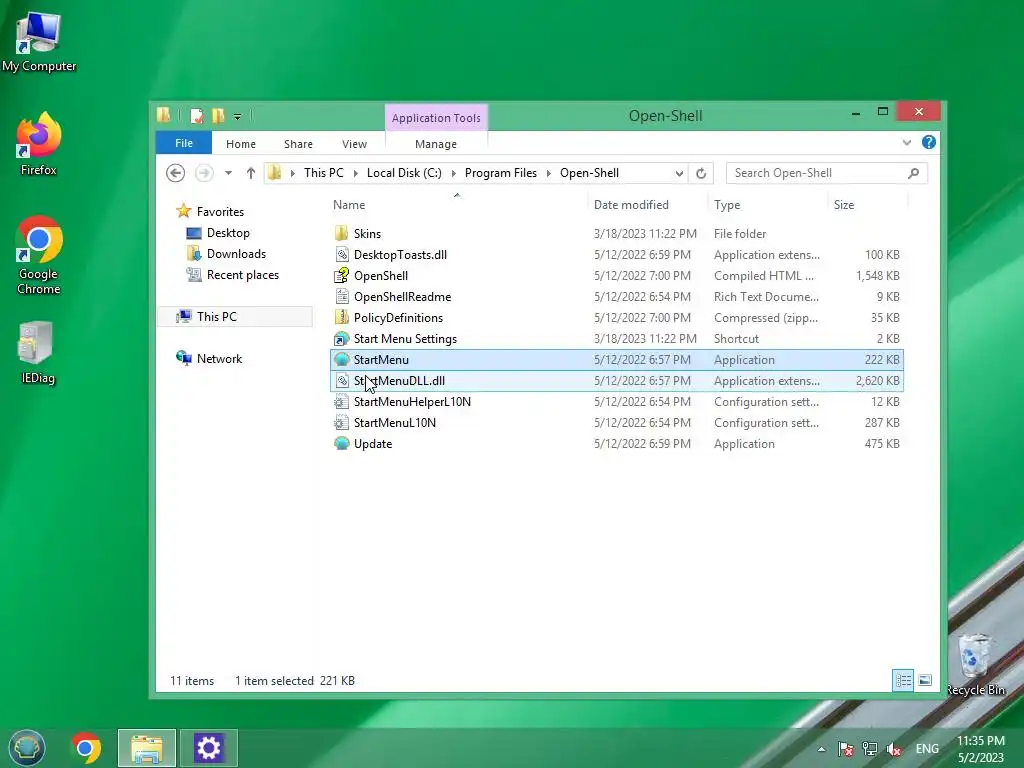This screenshot has width=1024, height=768.
Task: Click the ENG language indicator
Action: tap(927, 749)
